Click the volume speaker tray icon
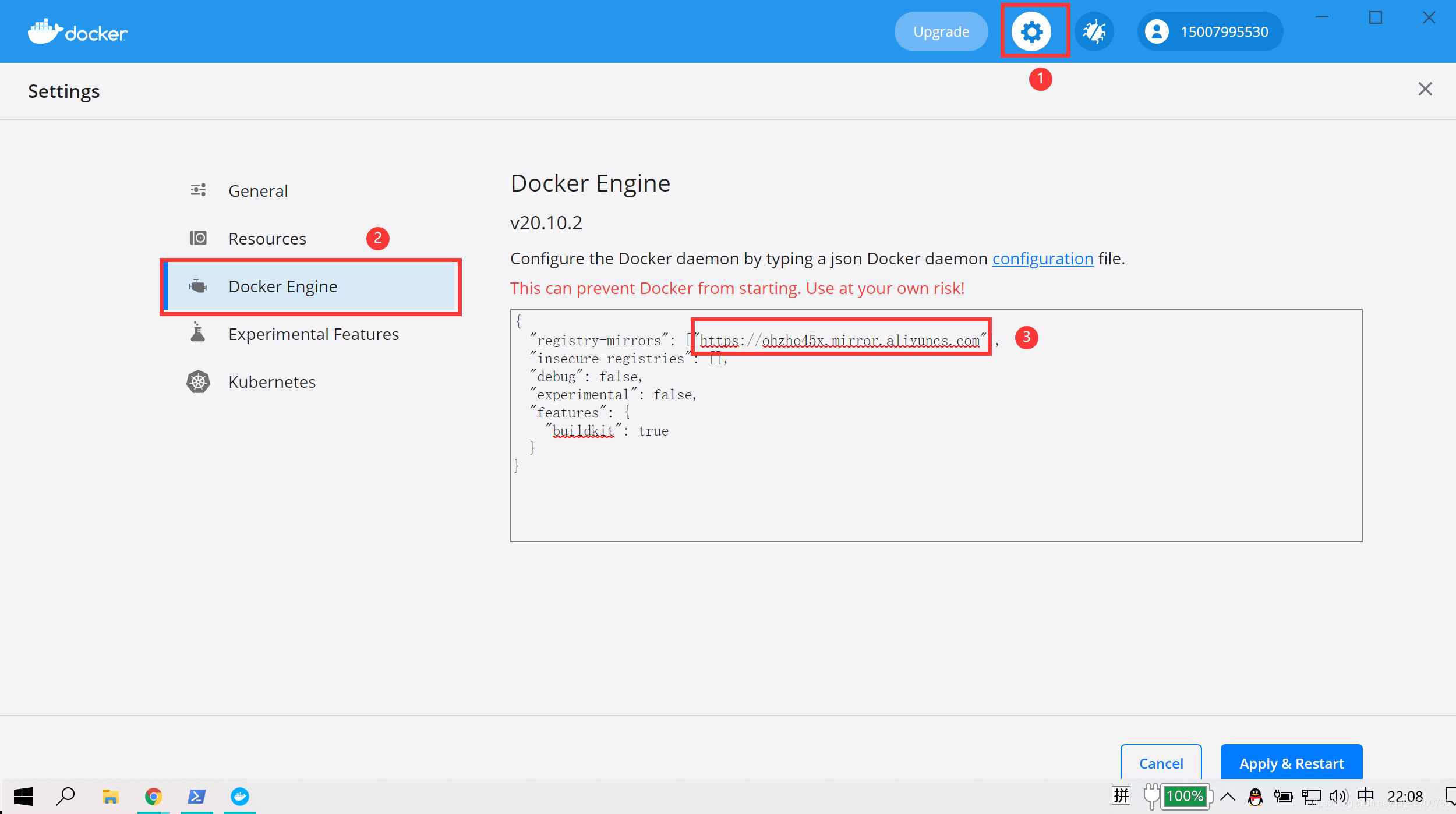 click(1338, 796)
